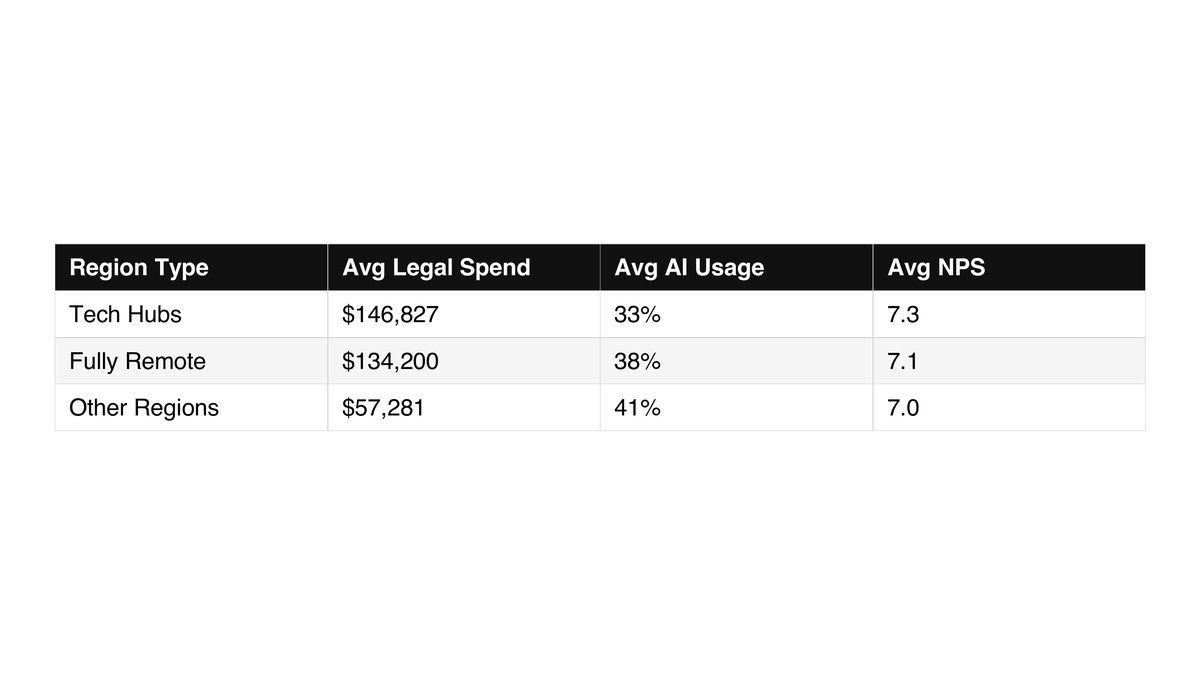
Task: Select the Other Regions cell
Action: (x=191, y=408)
